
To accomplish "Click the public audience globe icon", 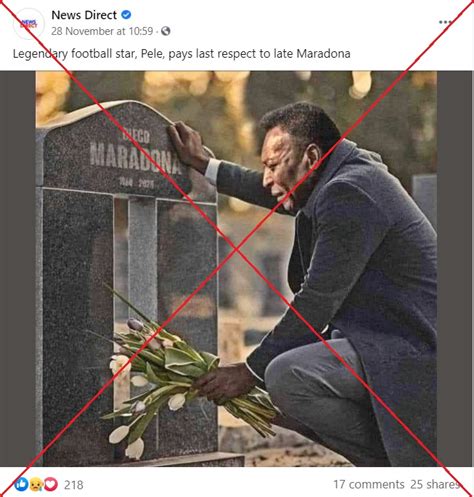I will pyautogui.click(x=166, y=31).
